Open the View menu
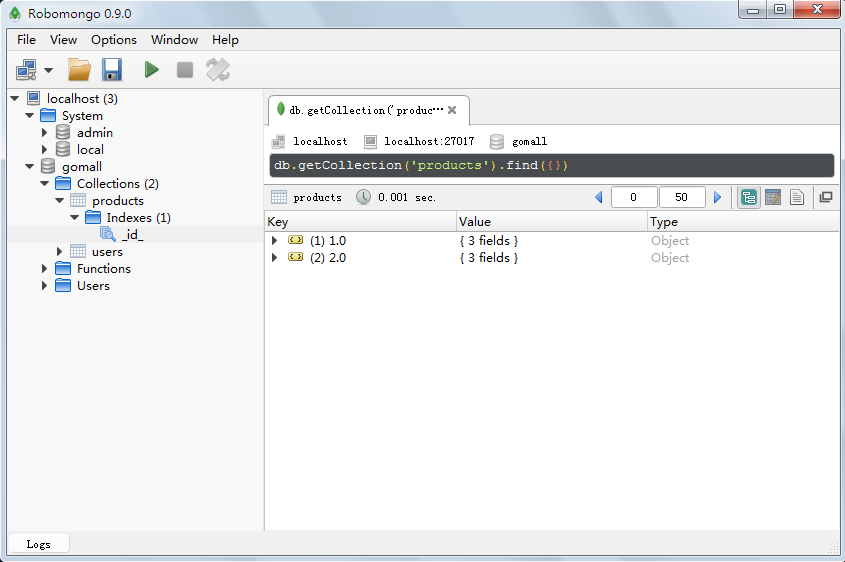This screenshot has height=562, width=845. (x=64, y=40)
